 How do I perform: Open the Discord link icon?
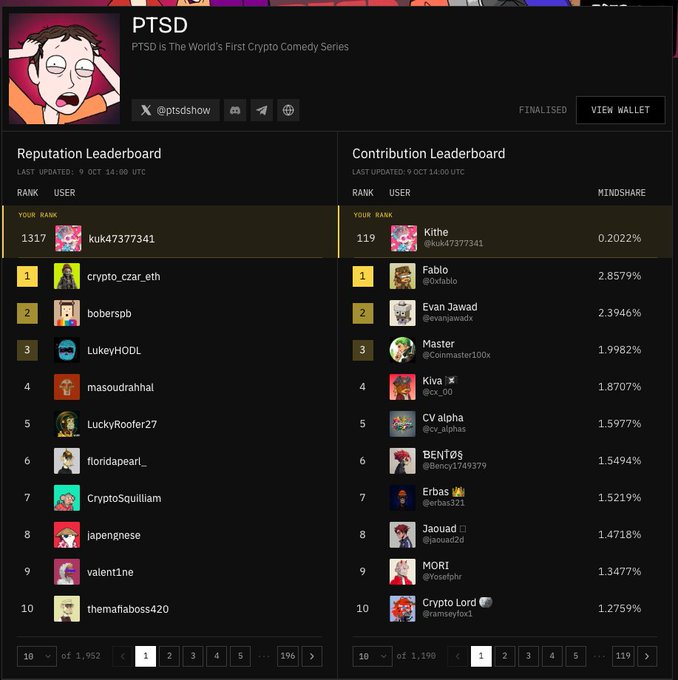click(x=235, y=110)
